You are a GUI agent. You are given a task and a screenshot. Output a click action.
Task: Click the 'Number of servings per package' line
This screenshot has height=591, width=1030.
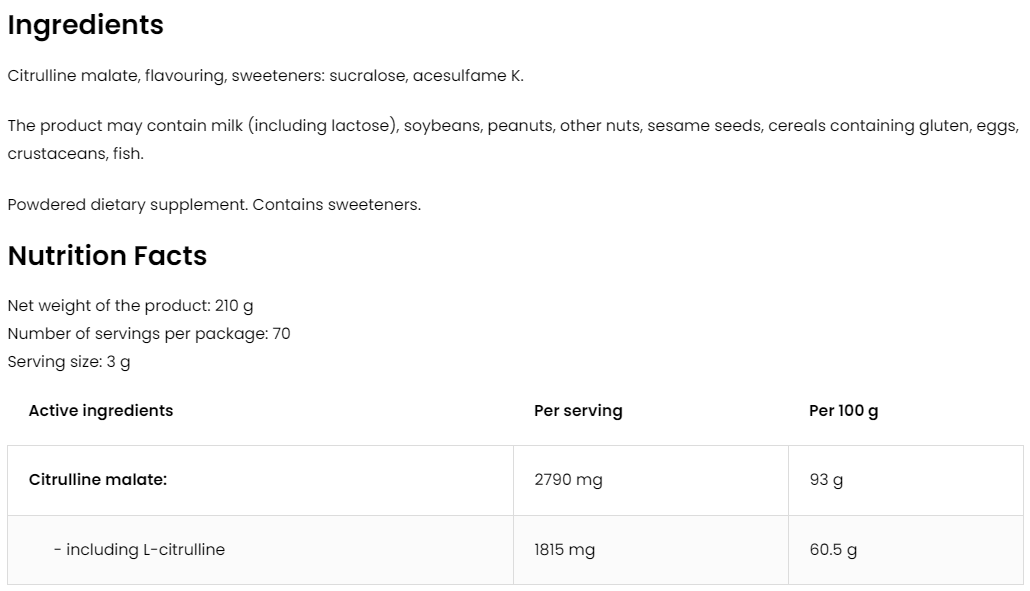tap(149, 334)
